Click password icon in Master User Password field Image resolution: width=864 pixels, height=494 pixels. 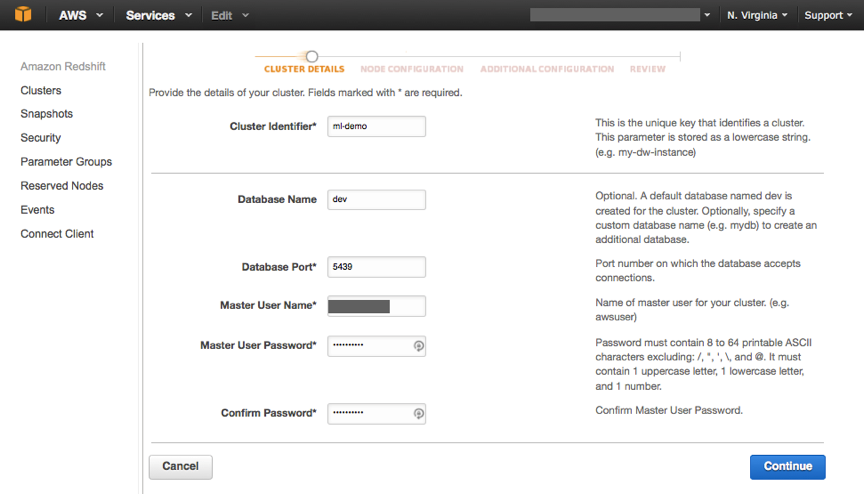[x=418, y=346]
